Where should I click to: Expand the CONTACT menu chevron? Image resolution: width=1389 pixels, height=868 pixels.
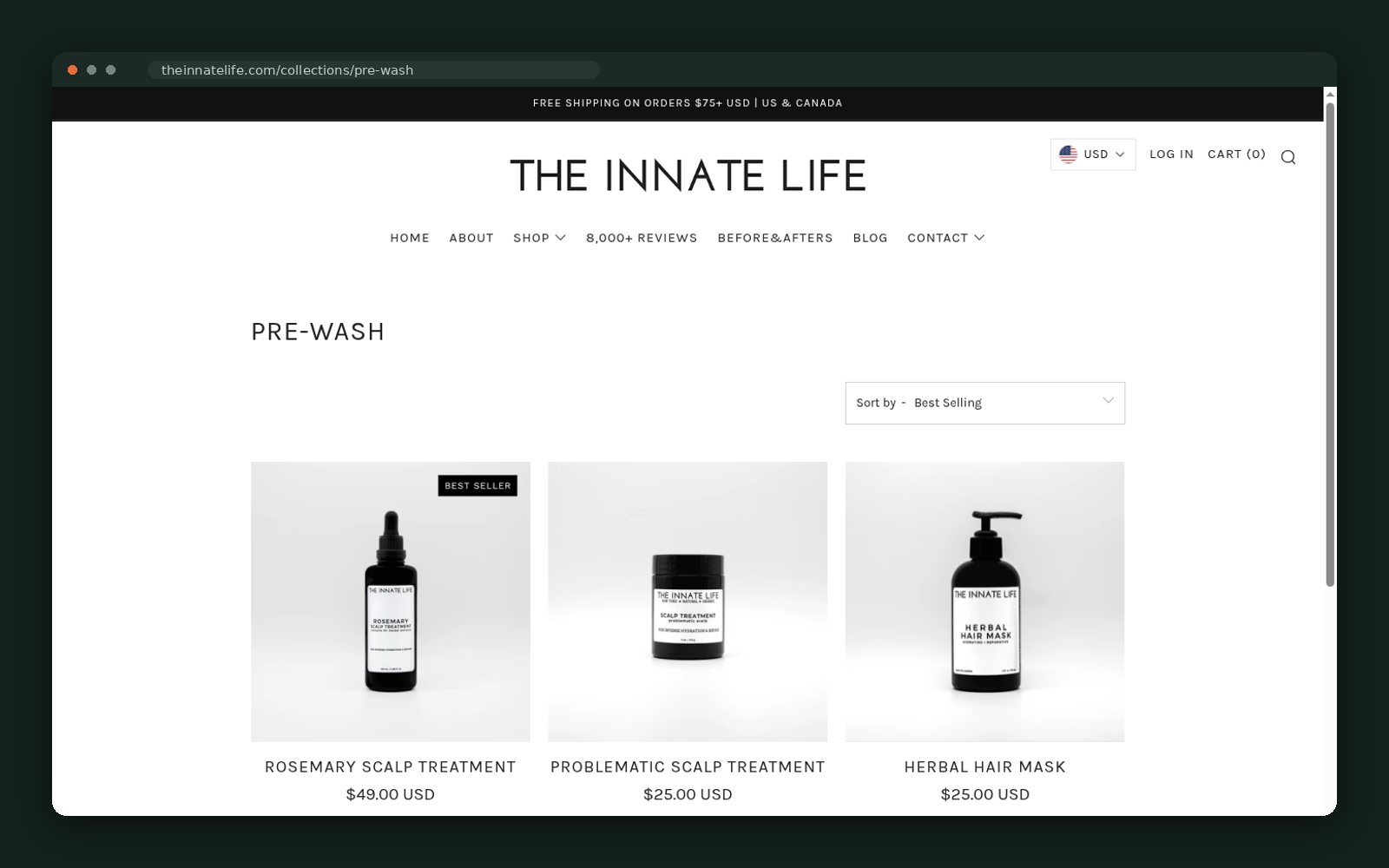[x=979, y=238]
